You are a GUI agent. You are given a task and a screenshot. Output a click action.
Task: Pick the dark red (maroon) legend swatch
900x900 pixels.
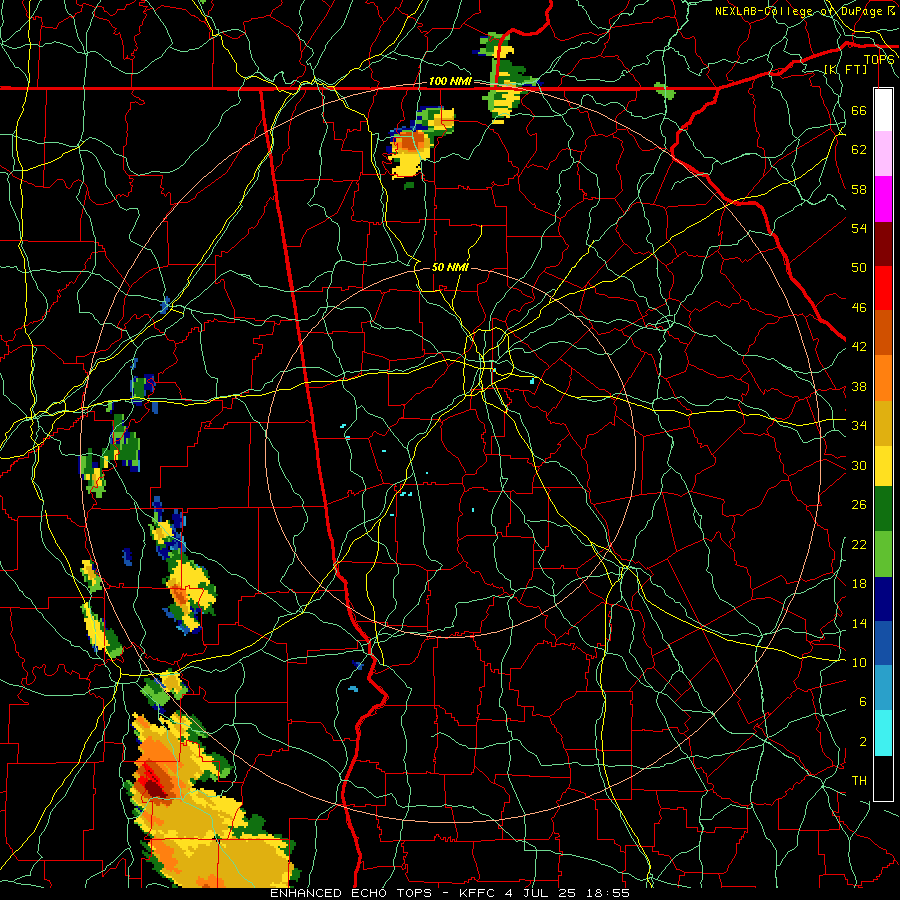883,243
